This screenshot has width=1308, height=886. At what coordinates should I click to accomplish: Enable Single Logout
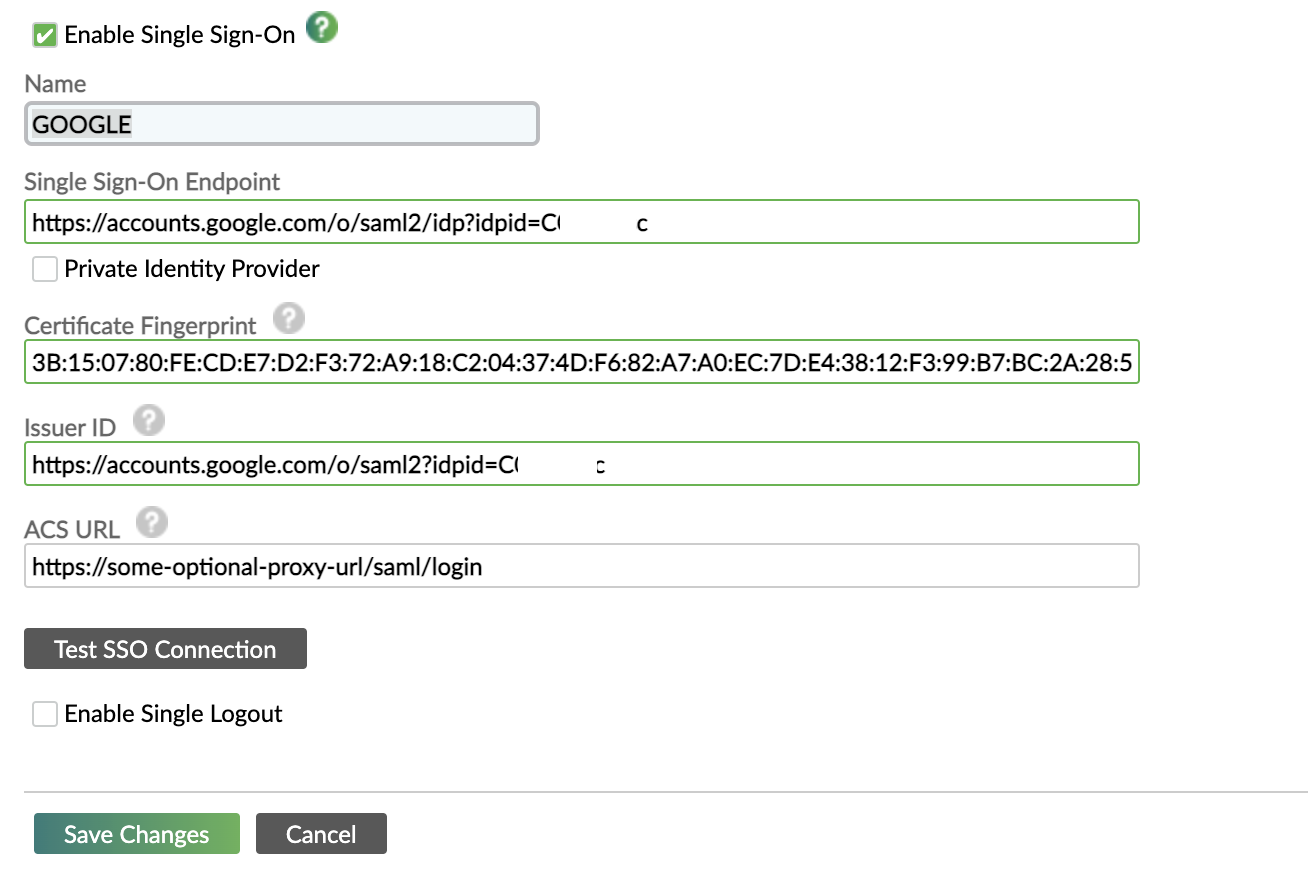click(x=44, y=713)
